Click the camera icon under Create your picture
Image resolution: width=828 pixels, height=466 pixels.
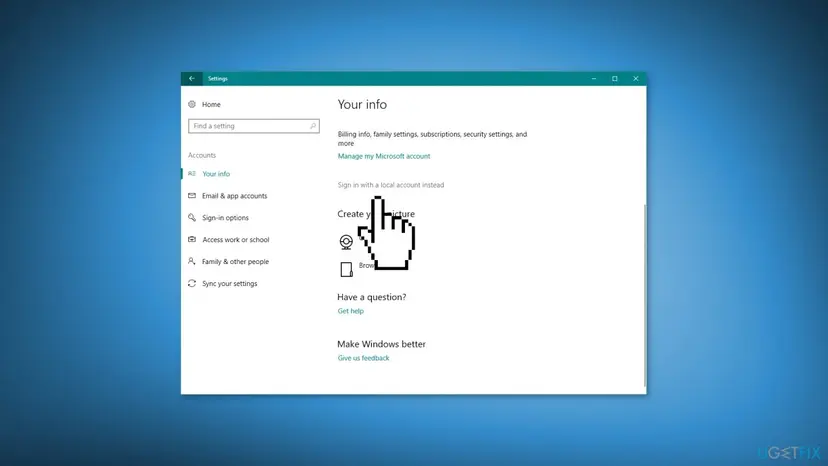pyautogui.click(x=346, y=242)
